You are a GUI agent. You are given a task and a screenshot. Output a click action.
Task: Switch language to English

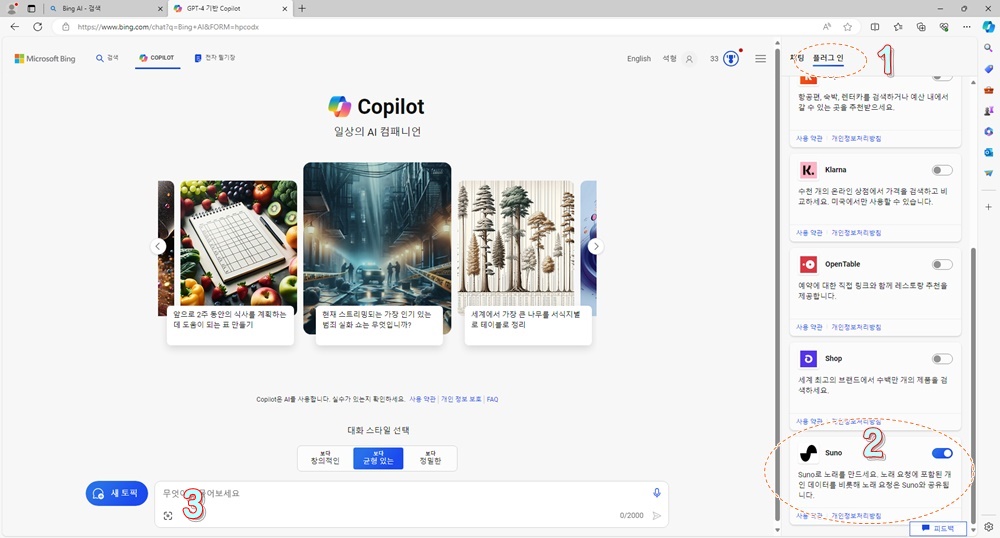[x=638, y=59]
